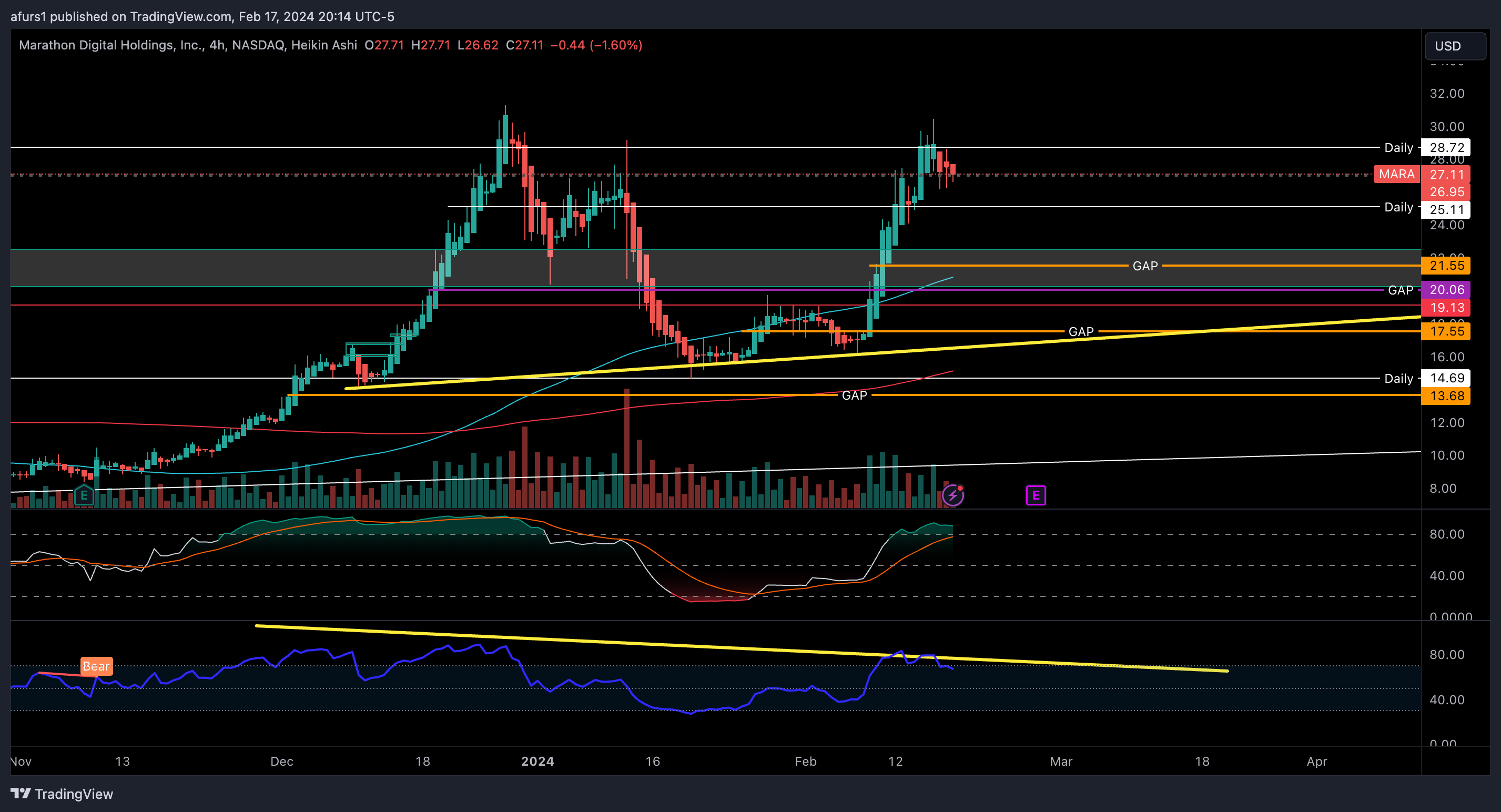
Task: Click the orange 17.55 gap price label
Action: 1446,331
